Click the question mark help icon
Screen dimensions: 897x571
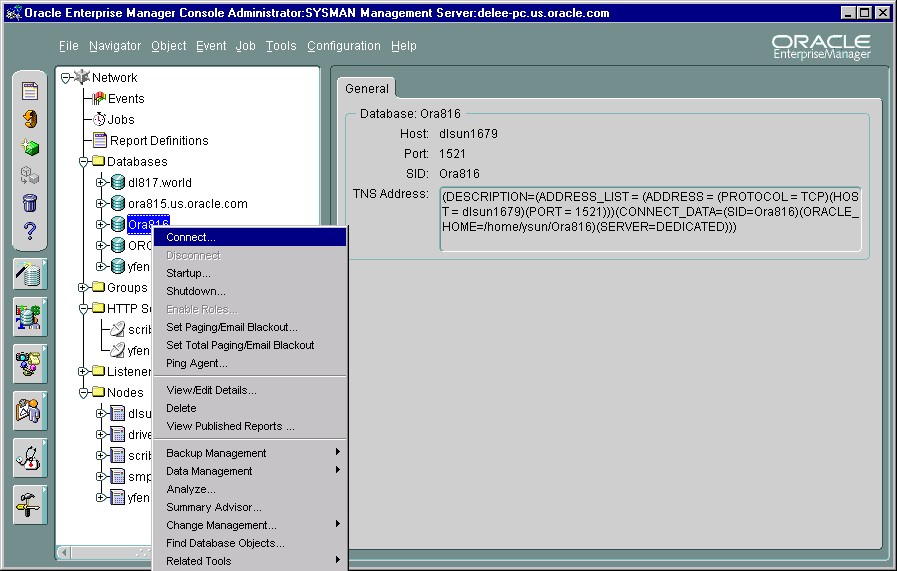coord(30,232)
